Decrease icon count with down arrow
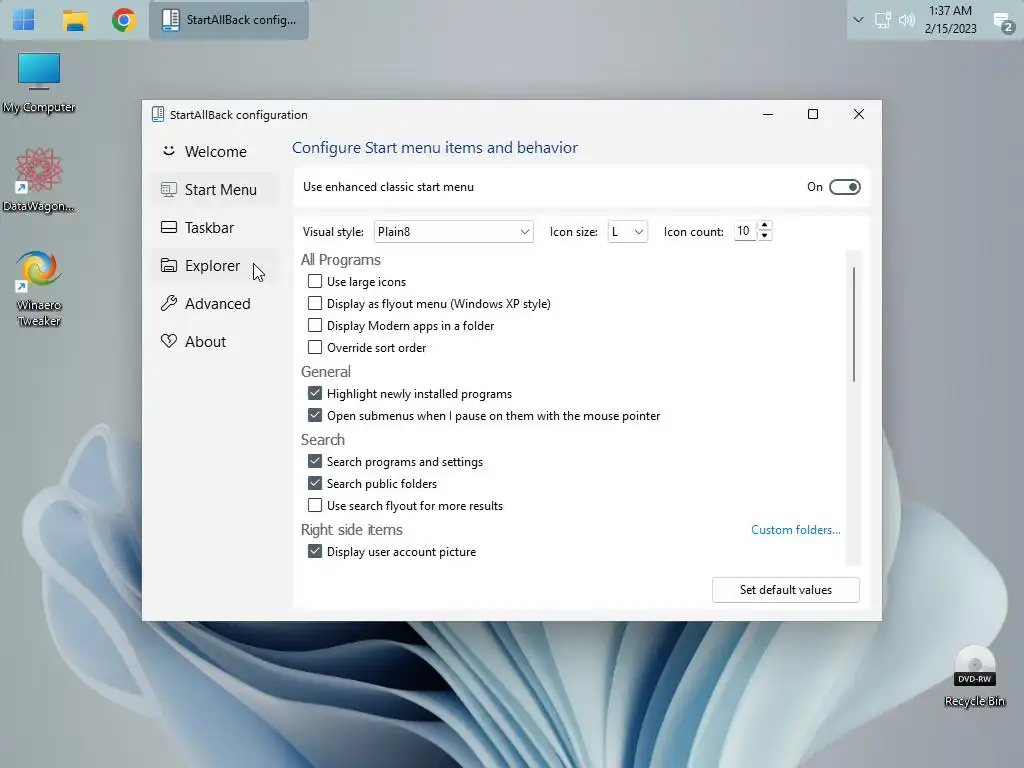This screenshot has width=1024, height=768. tap(765, 236)
